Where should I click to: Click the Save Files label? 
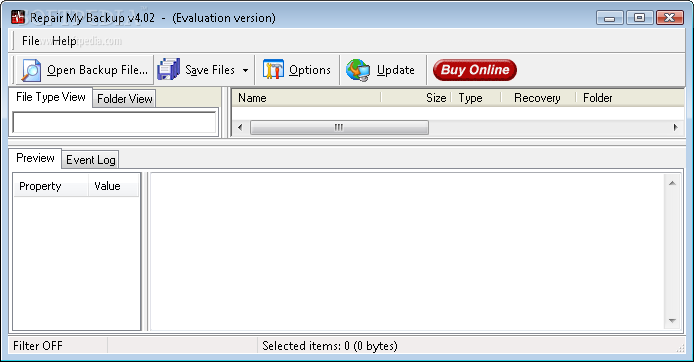[x=210, y=70]
